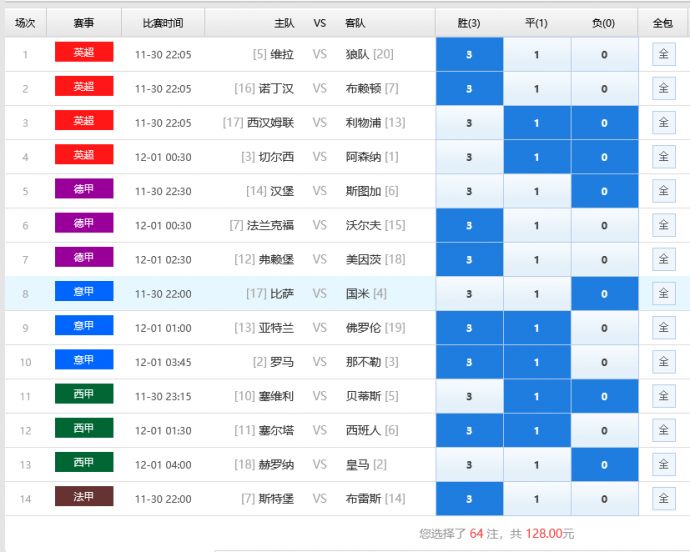Click 全 button for match 1
The width and height of the screenshot is (690, 552).
pyautogui.click(x=663, y=54)
